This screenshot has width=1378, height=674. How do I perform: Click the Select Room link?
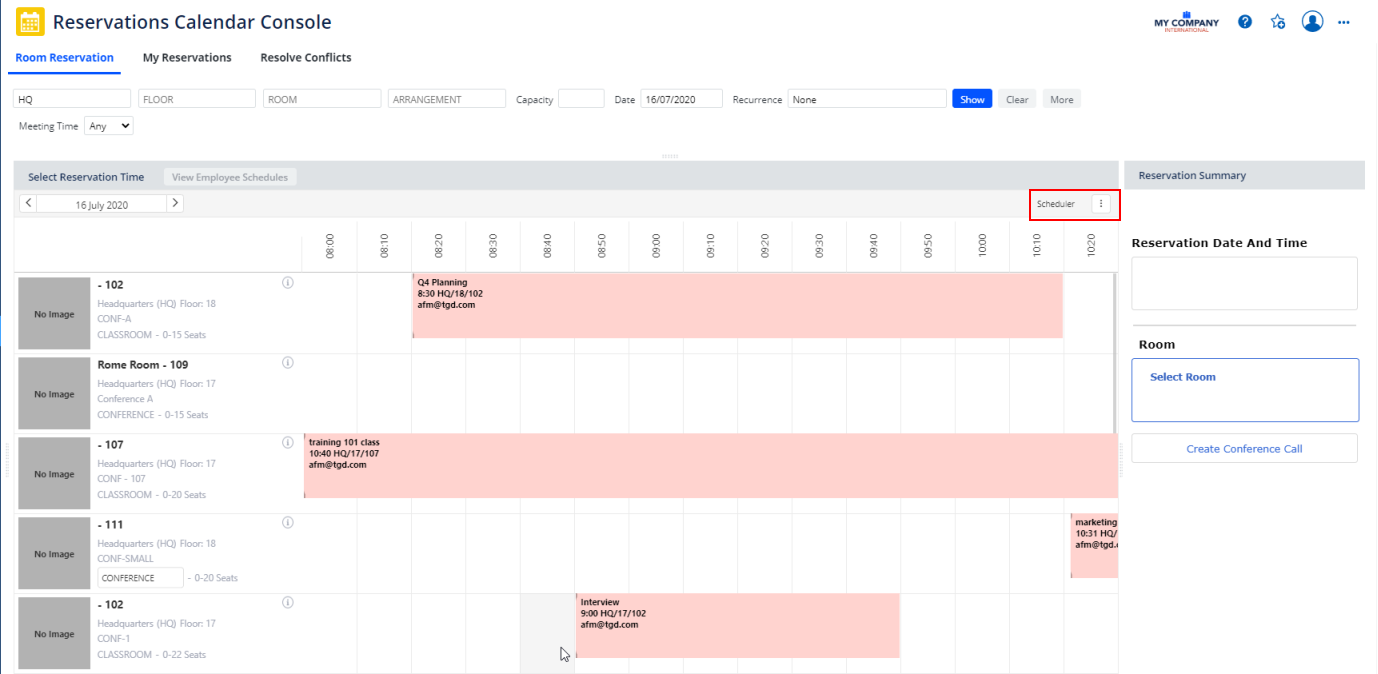pos(1183,377)
